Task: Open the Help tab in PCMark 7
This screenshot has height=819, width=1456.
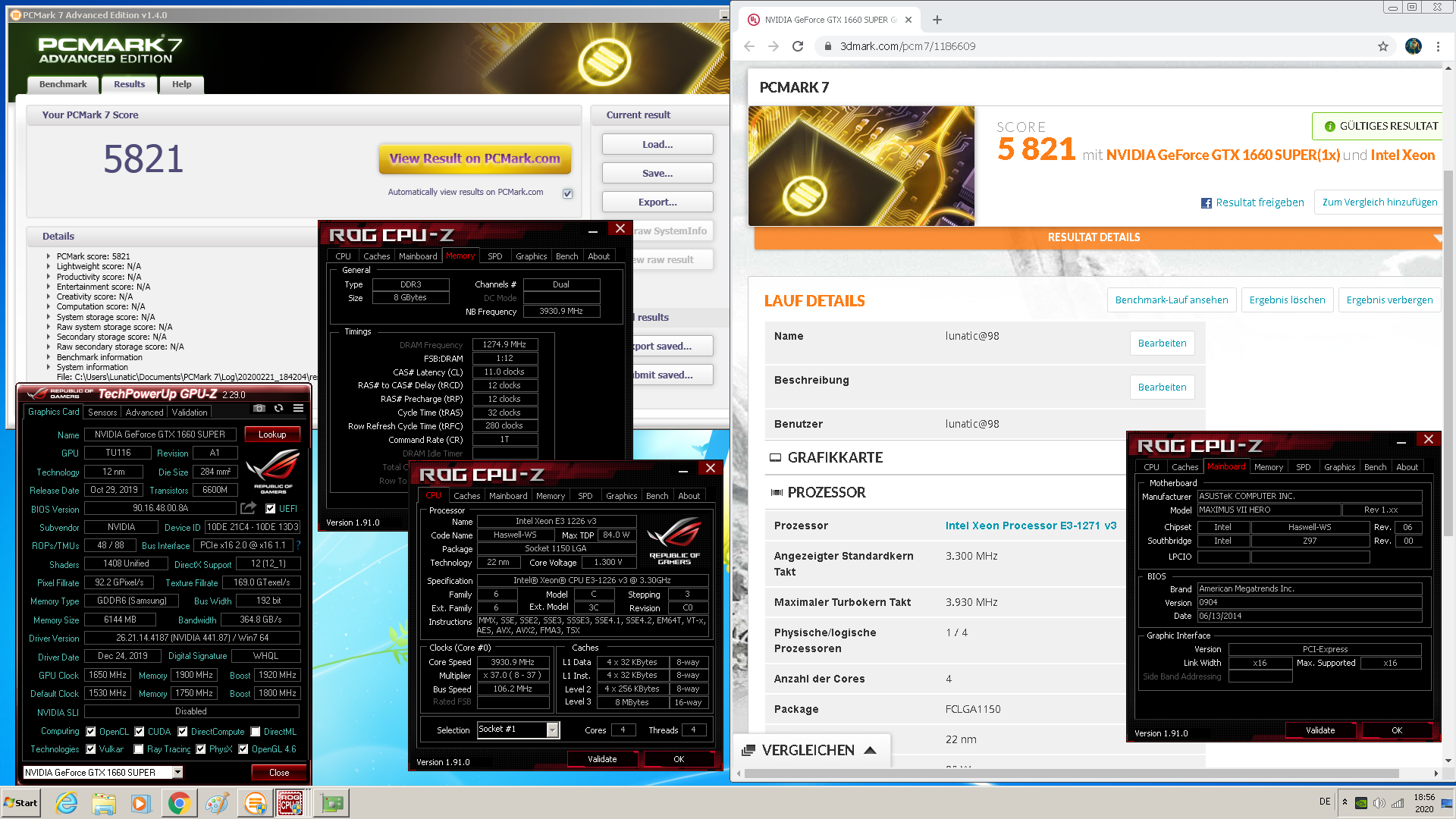Action: (181, 84)
